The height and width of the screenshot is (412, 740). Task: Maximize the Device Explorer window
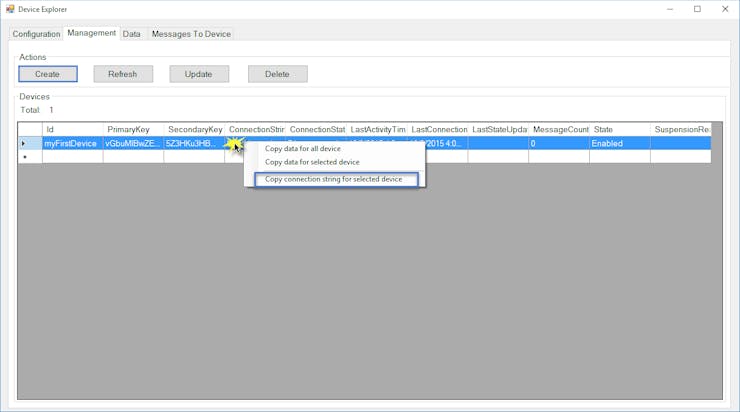point(698,9)
